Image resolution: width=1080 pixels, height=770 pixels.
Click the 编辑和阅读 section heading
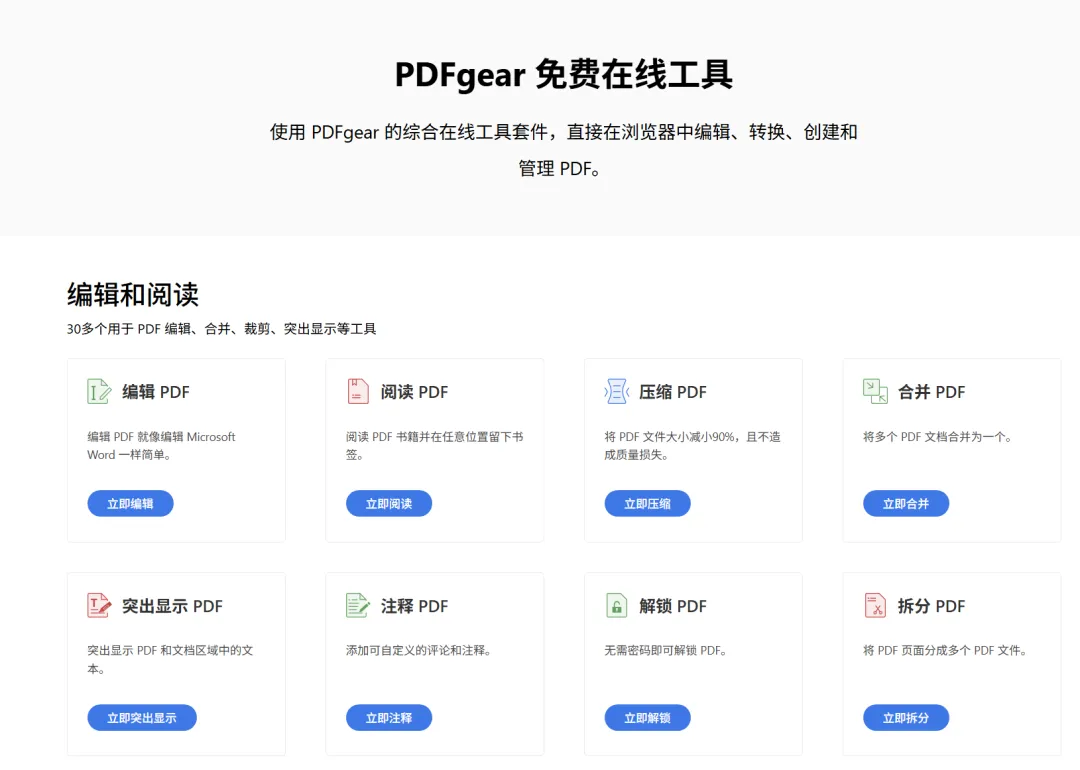tap(133, 295)
